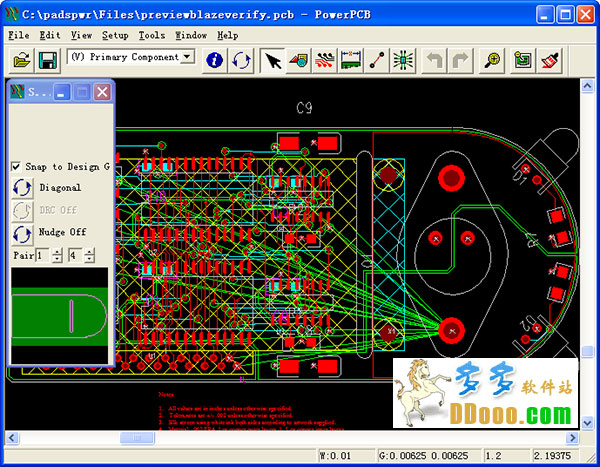Image resolution: width=600 pixels, height=467 pixels.
Task: Click the board view icon
Action: coord(523,60)
